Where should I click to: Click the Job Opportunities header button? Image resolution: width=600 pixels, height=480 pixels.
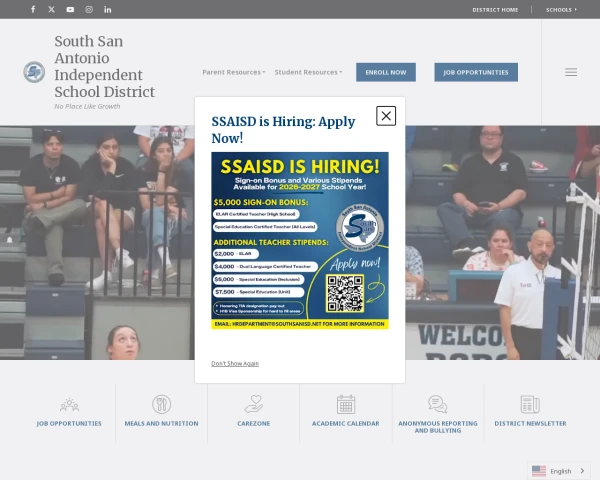(476, 72)
